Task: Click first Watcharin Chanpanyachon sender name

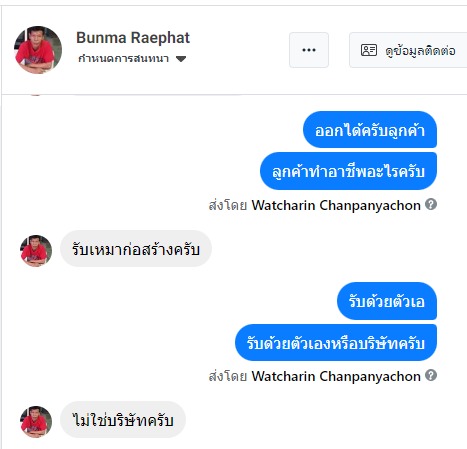Action: coord(336,205)
